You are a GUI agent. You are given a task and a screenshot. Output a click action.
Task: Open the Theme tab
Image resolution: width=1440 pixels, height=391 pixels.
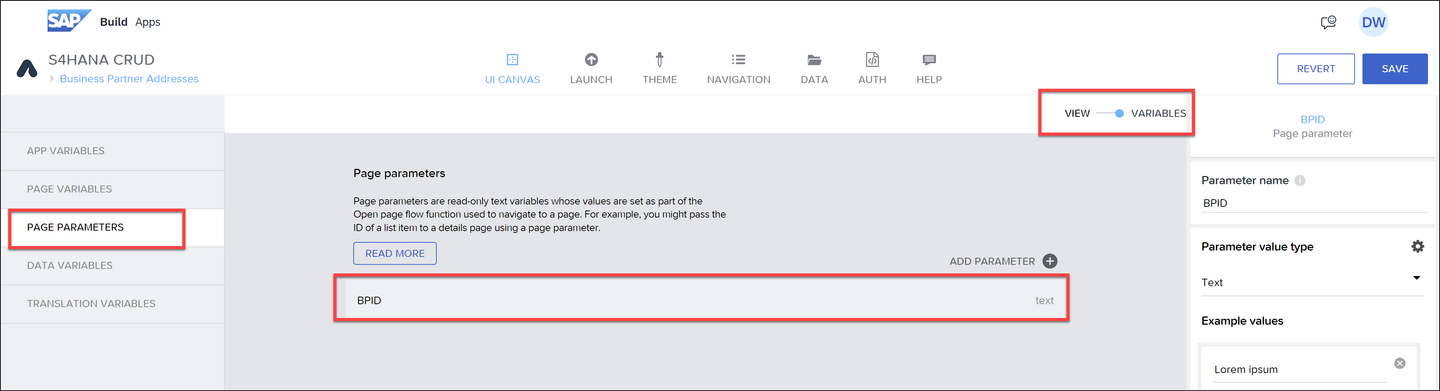click(659, 68)
